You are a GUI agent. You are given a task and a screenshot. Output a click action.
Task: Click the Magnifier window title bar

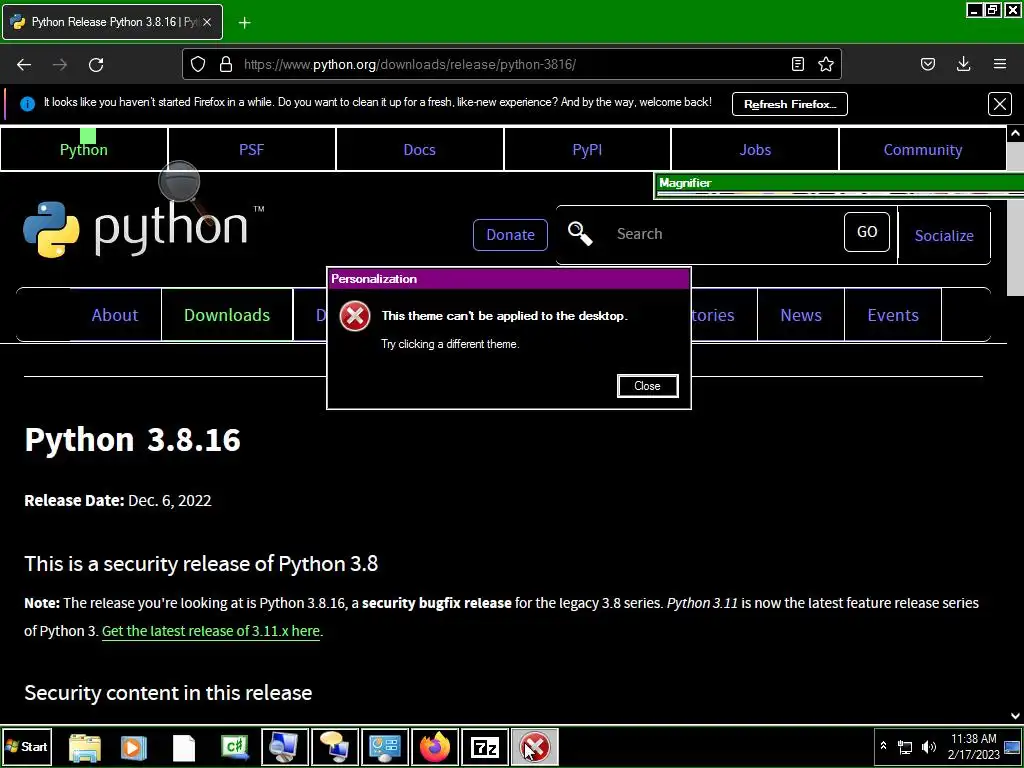[x=839, y=183]
